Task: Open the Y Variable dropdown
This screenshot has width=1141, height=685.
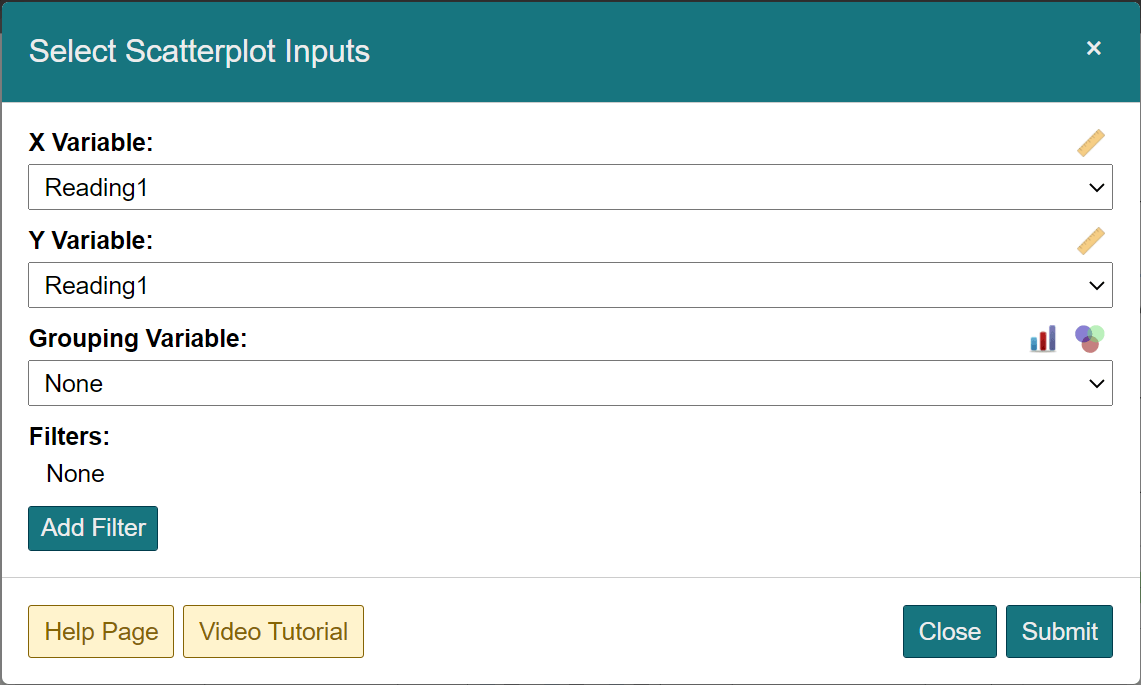Action: tap(570, 285)
